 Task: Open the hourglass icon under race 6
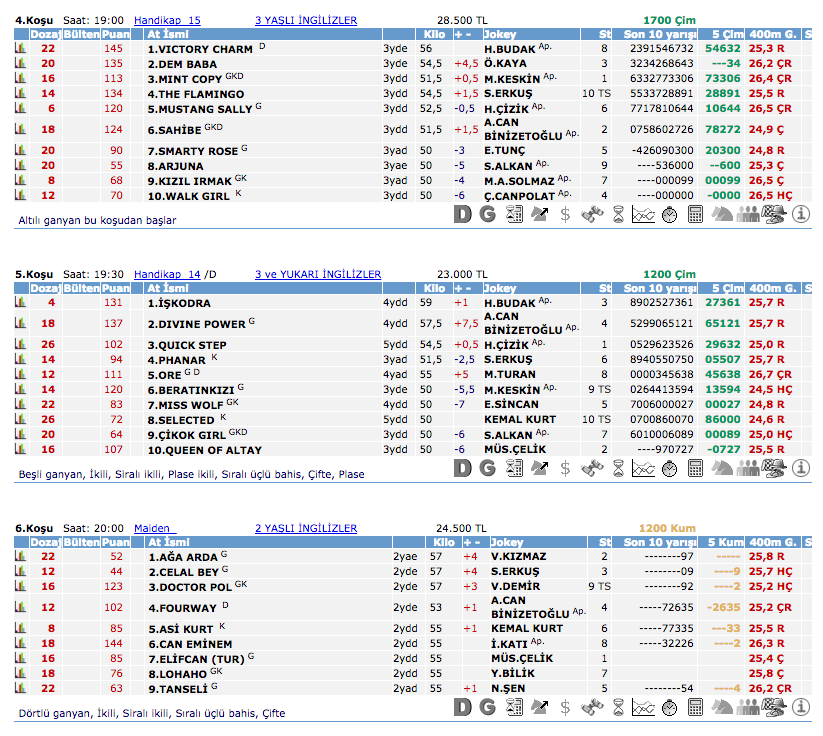tap(618, 707)
